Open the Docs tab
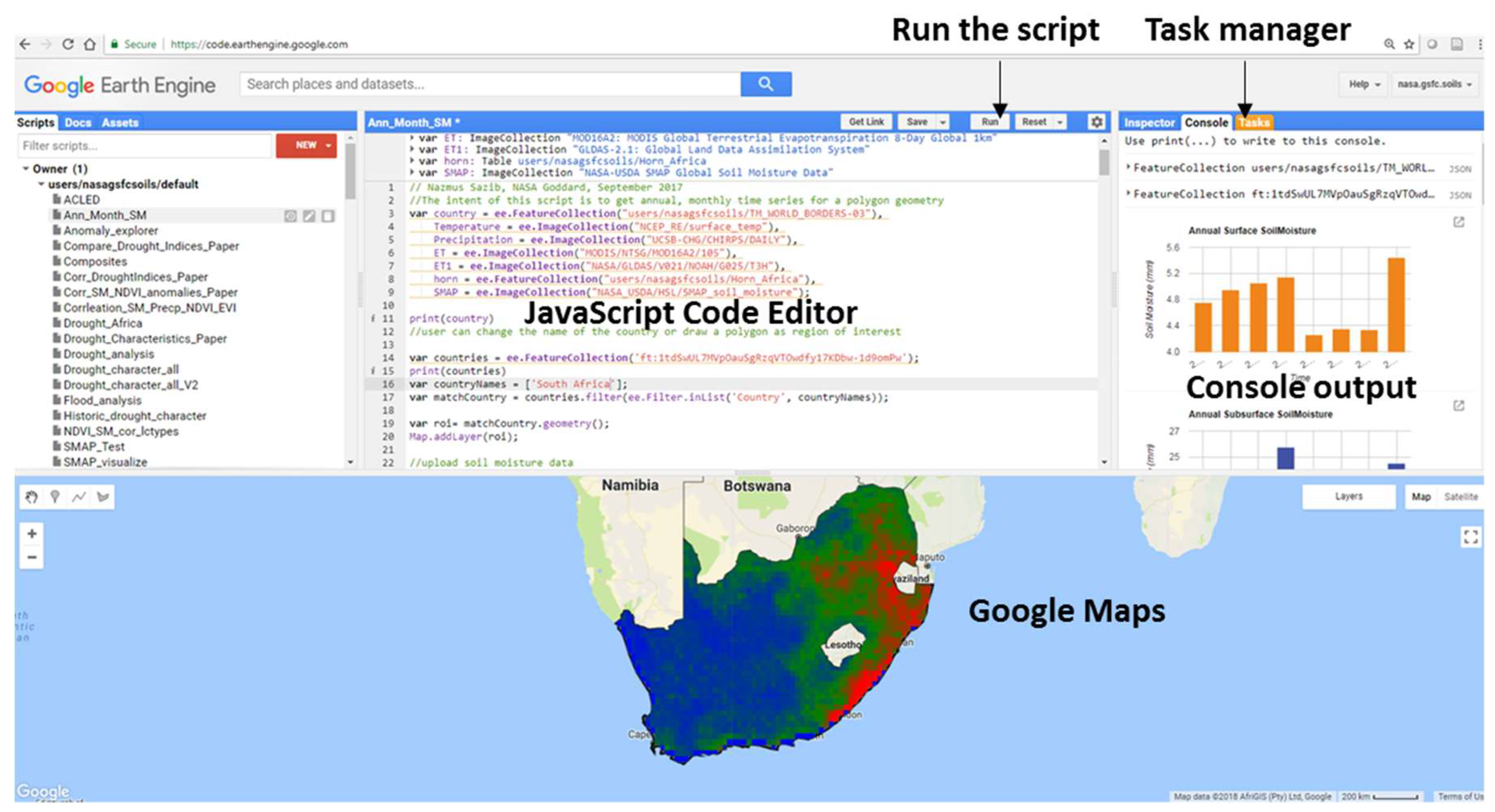The width and height of the screenshot is (1495, 812). pos(78,122)
